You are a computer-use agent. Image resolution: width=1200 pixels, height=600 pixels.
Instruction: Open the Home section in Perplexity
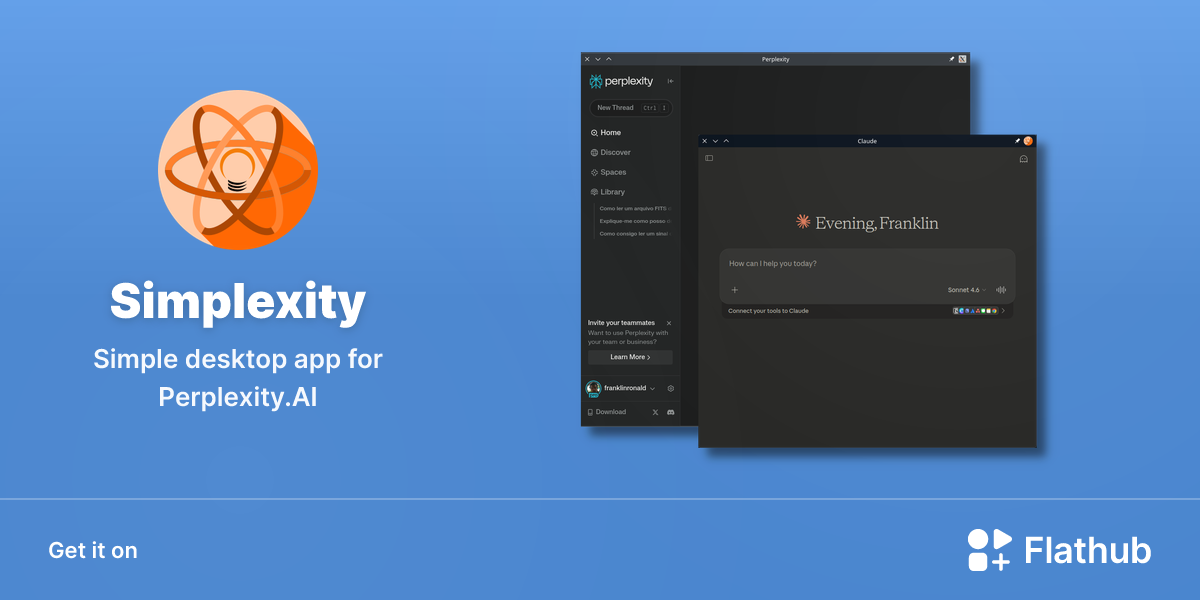[606, 133]
